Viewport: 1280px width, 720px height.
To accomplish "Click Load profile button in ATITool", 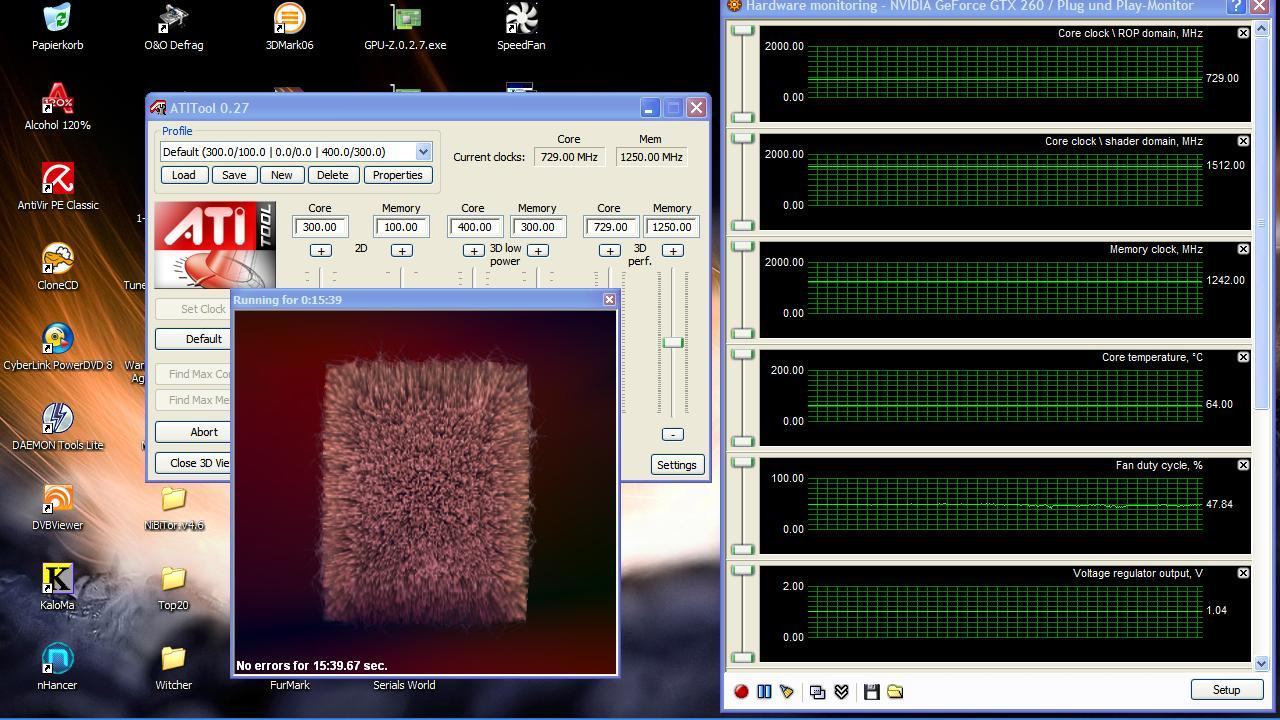I will tap(183, 175).
